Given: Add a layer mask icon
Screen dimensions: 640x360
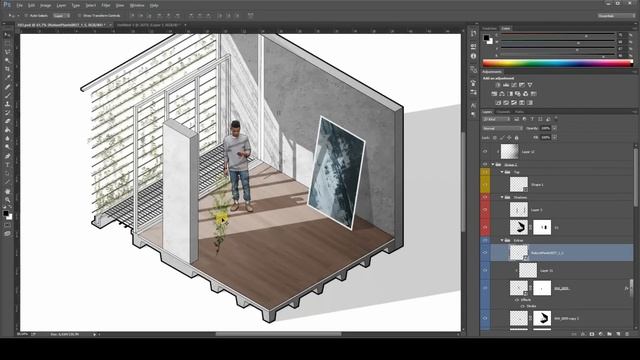Looking at the screenshot, I should coord(592,334).
